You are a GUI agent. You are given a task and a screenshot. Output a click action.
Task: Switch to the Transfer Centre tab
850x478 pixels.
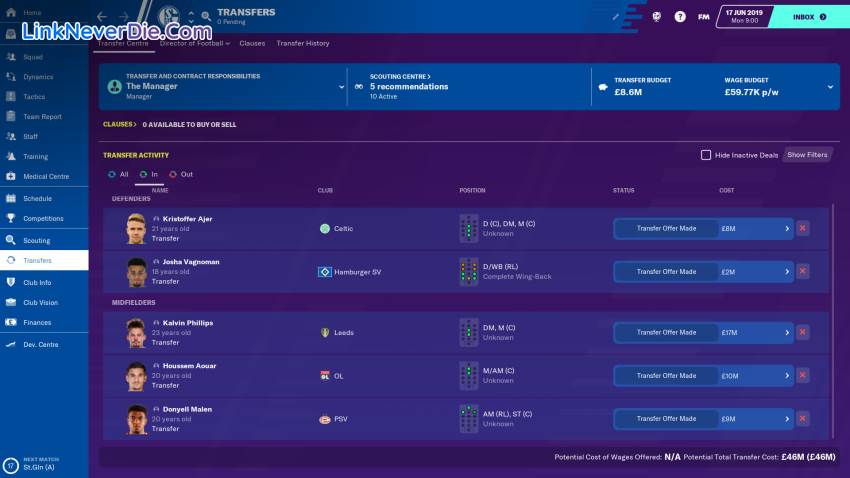tap(123, 43)
